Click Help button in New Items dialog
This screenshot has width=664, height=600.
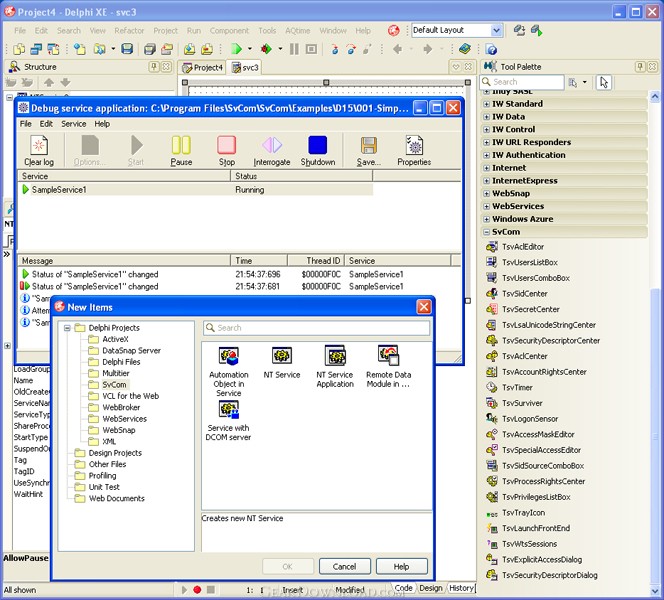point(401,567)
